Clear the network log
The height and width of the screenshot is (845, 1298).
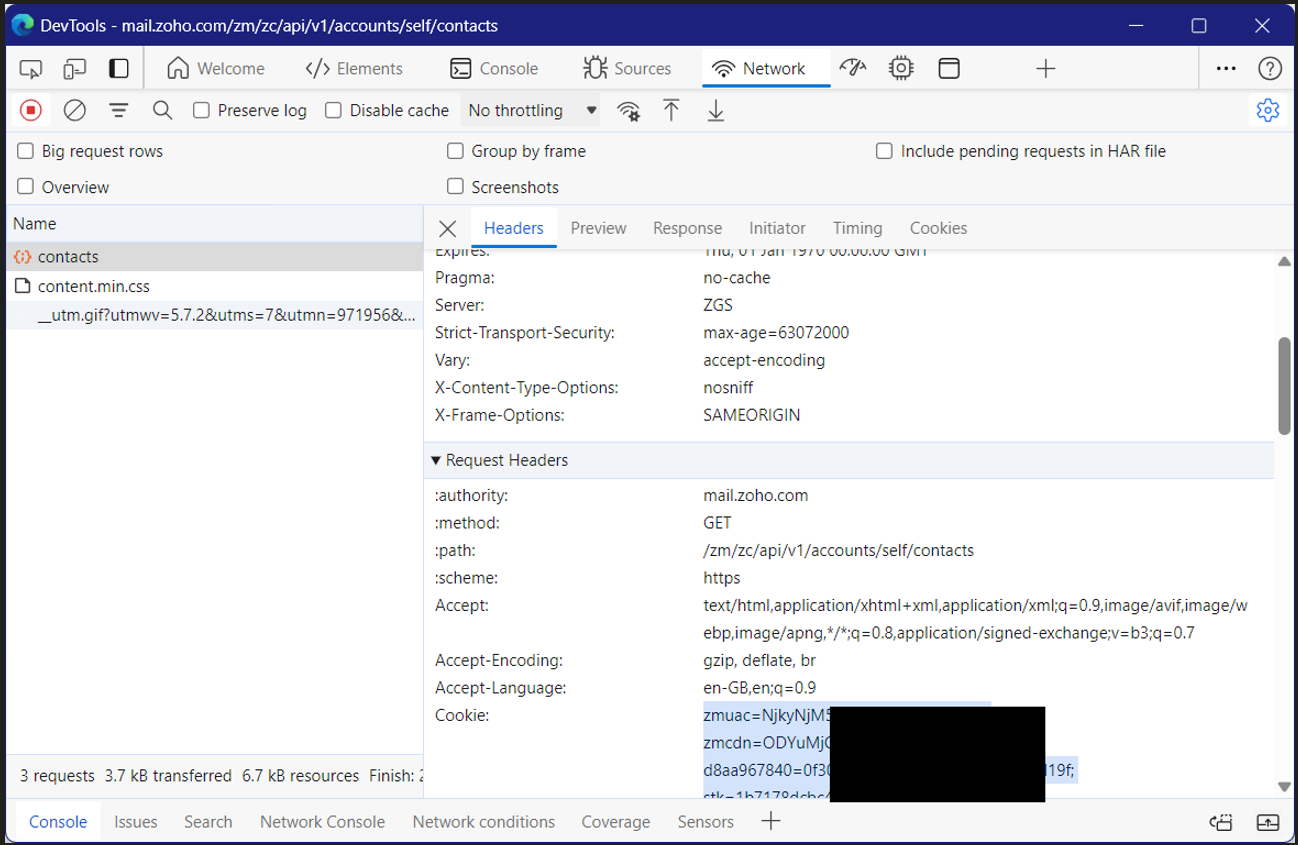click(x=74, y=110)
